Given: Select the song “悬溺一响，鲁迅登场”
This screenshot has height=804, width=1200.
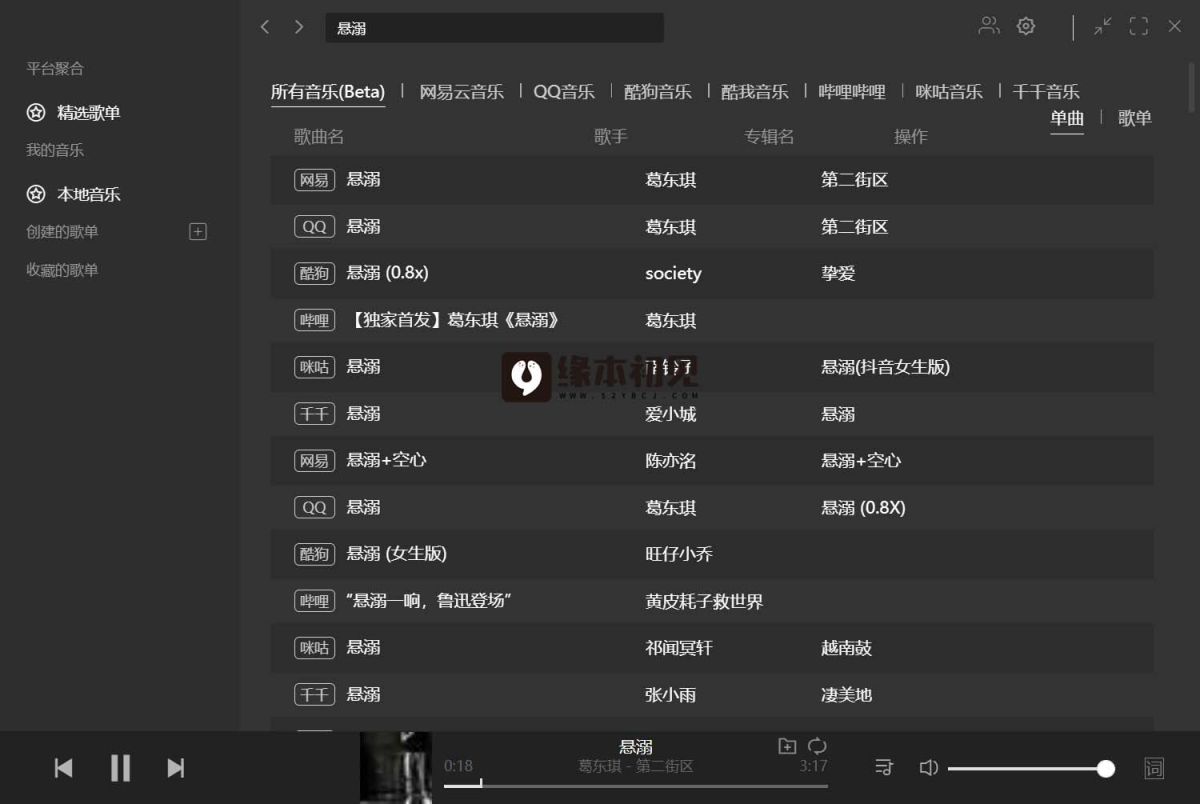Looking at the screenshot, I should tap(429, 601).
